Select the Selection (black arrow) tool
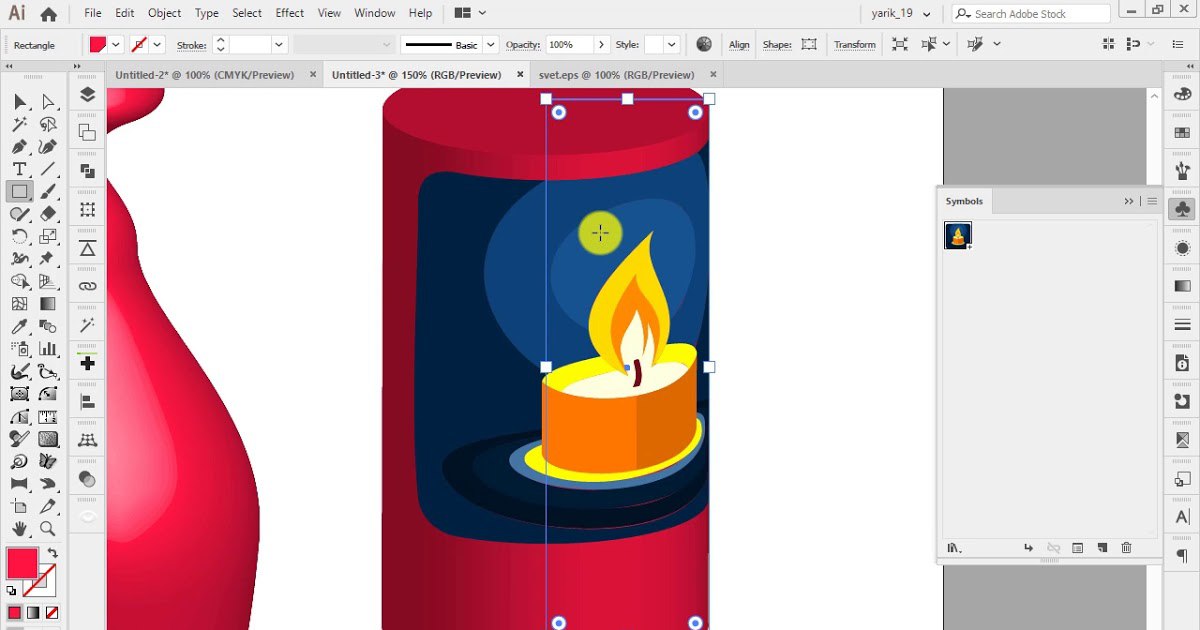 click(20, 102)
